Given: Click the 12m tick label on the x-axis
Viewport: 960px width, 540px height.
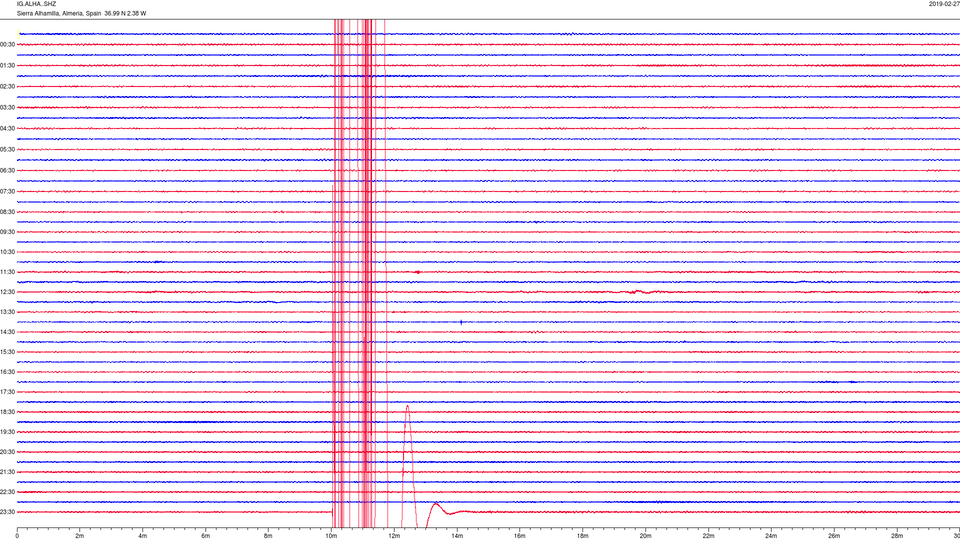Looking at the screenshot, I should click(x=394, y=536).
